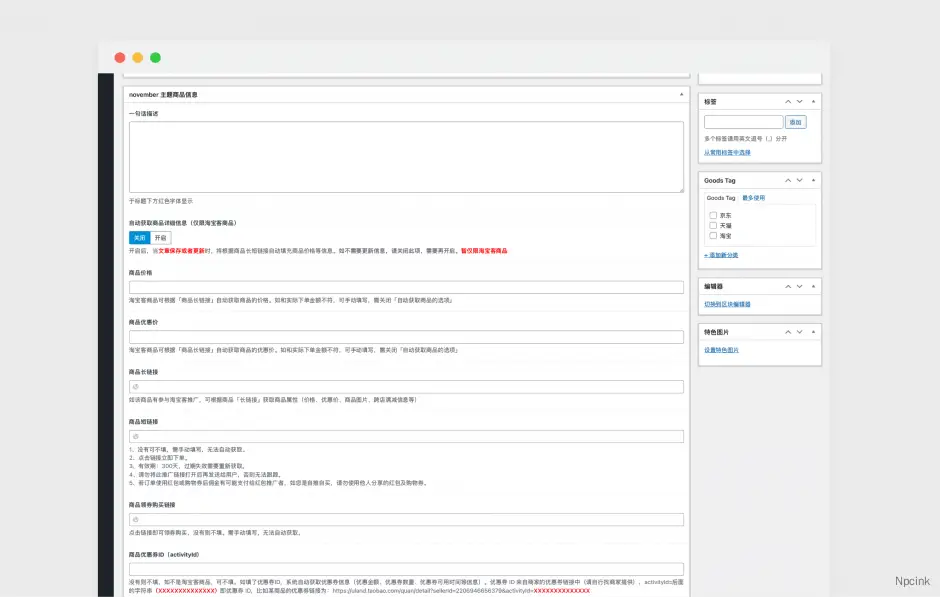The image size is (940, 597).
Task: Click the 商品价格 input field
Action: pyautogui.click(x=406, y=287)
